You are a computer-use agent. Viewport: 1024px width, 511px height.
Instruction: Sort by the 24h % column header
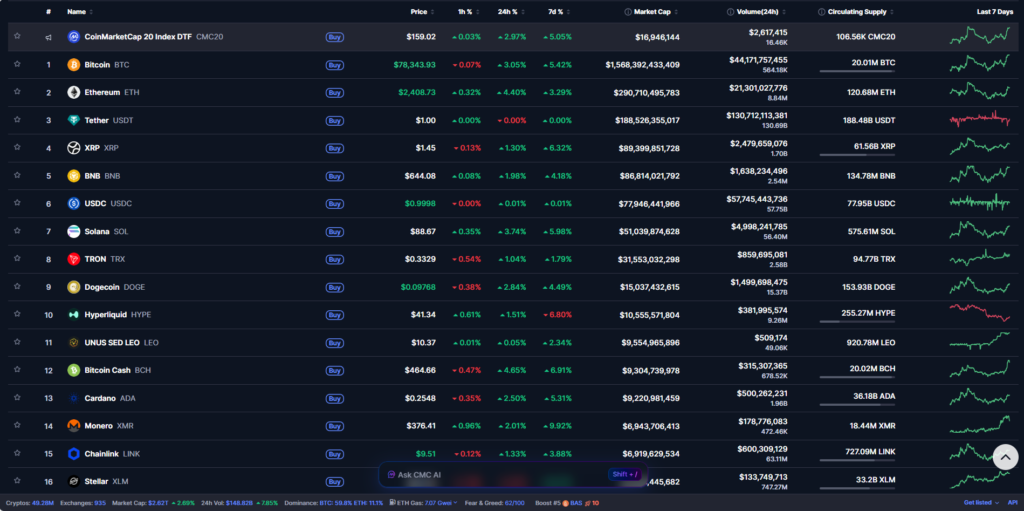pyautogui.click(x=510, y=12)
